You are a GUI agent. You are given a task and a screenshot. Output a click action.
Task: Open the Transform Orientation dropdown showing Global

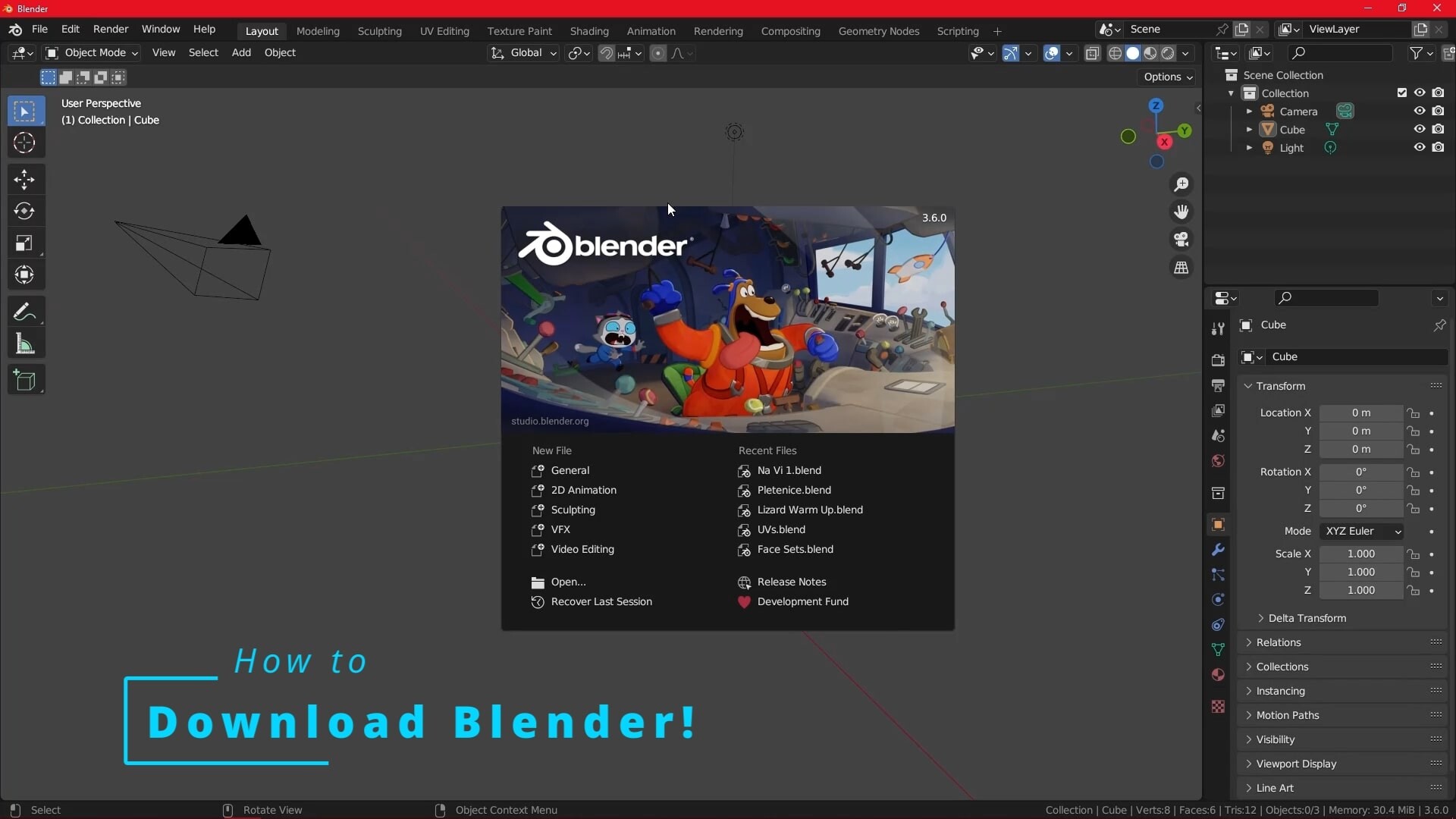(531, 53)
